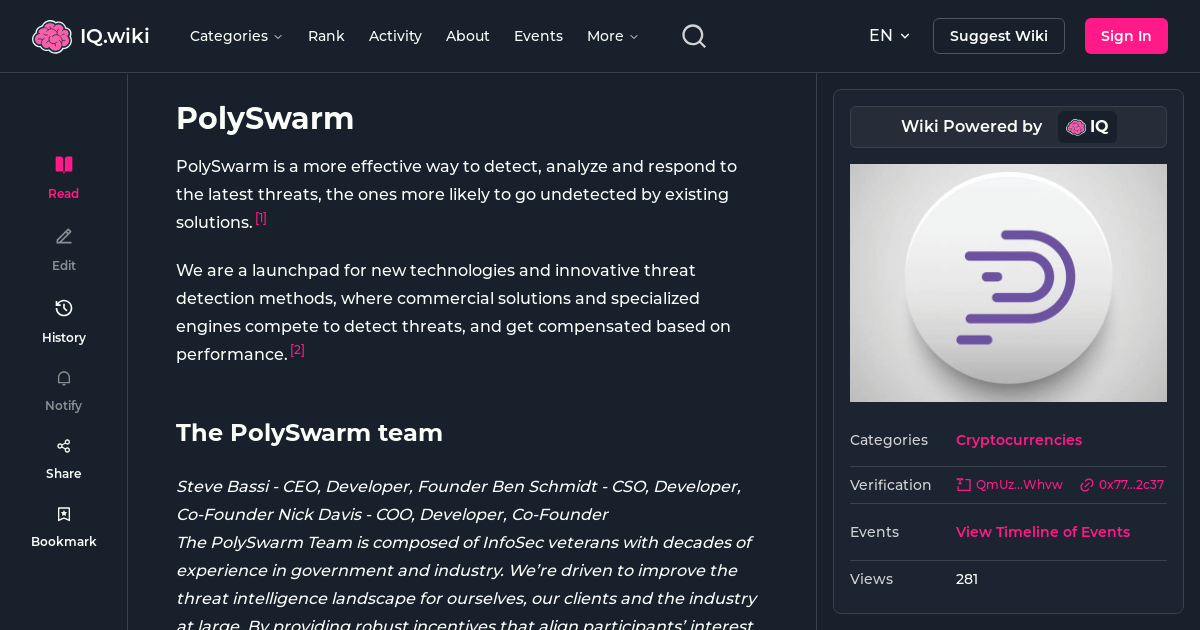Open page History via the clock icon
Image resolution: width=1200 pixels, height=630 pixels.
point(63,308)
